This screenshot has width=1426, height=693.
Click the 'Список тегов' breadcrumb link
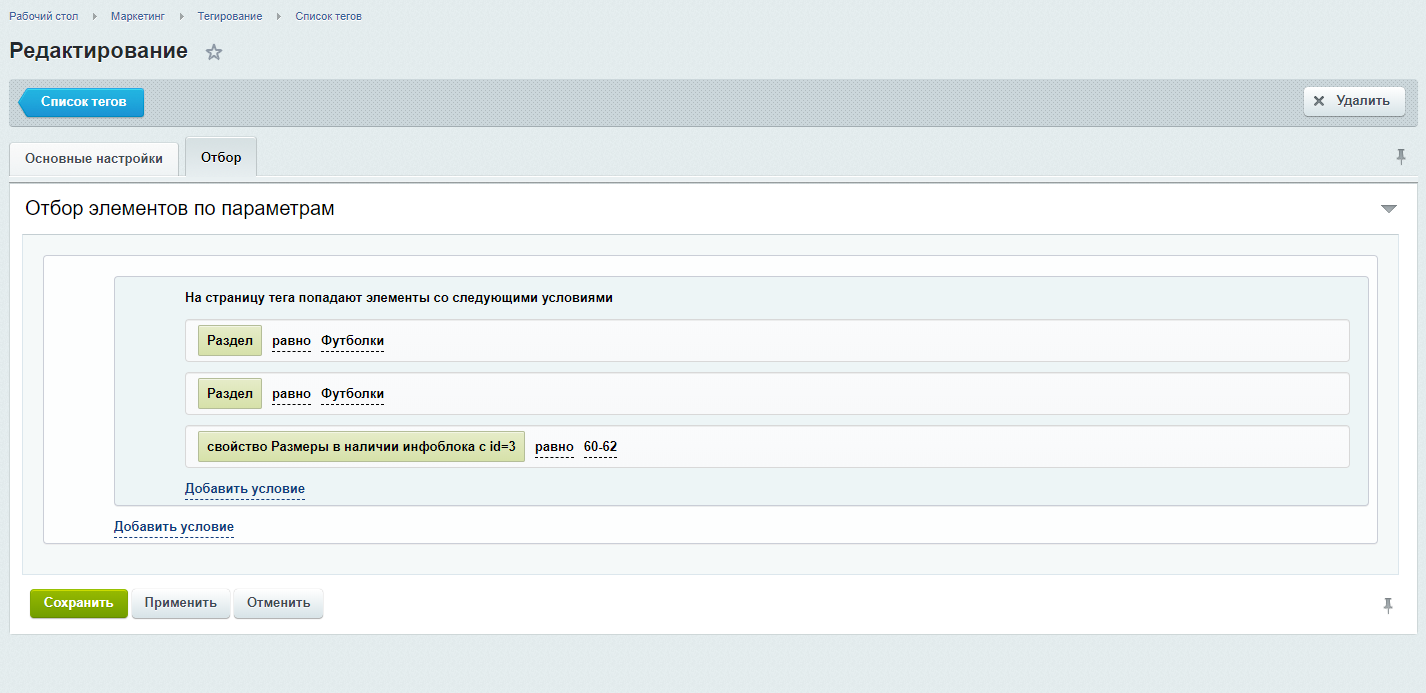pos(328,16)
